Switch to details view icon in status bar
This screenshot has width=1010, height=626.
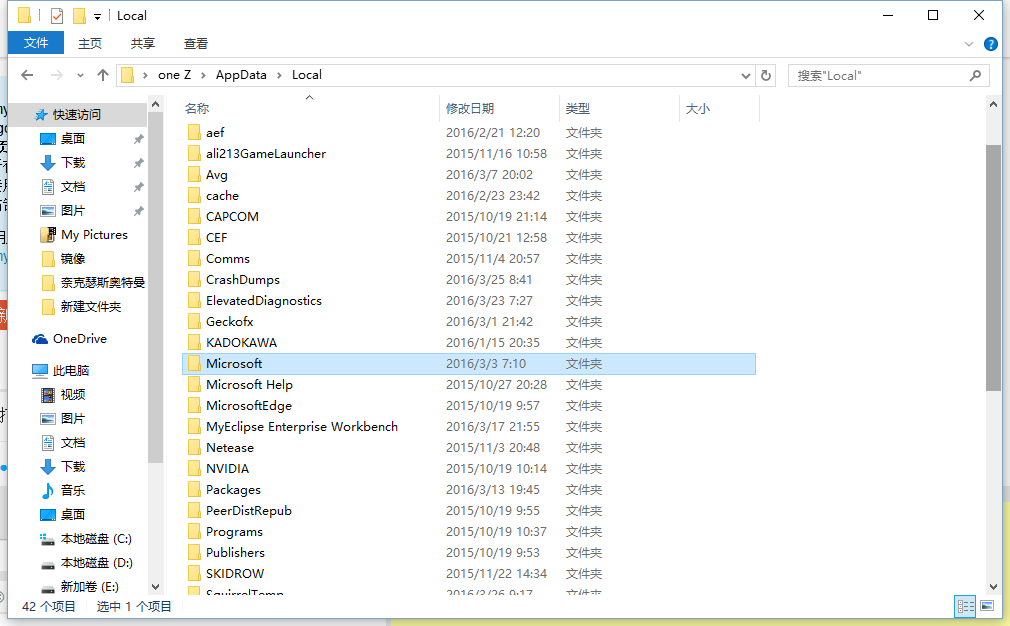click(966, 606)
